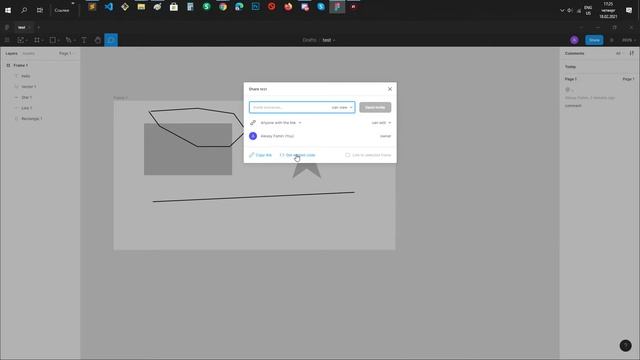
Task: Click Get embed code link
Action: [298, 155]
